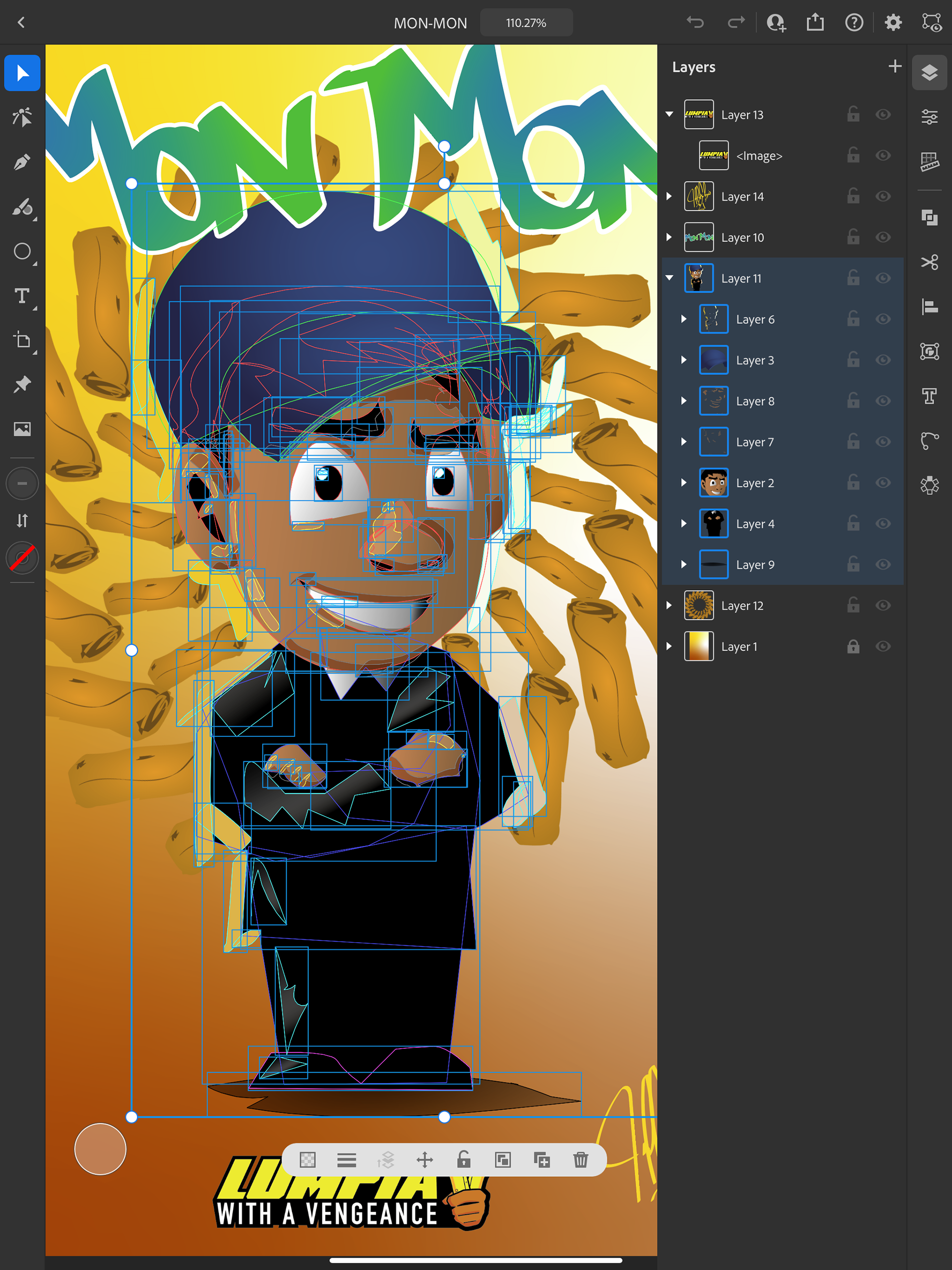Unlock Layer 1 padlock
Image resolution: width=952 pixels, height=1270 pixels.
coord(853,647)
